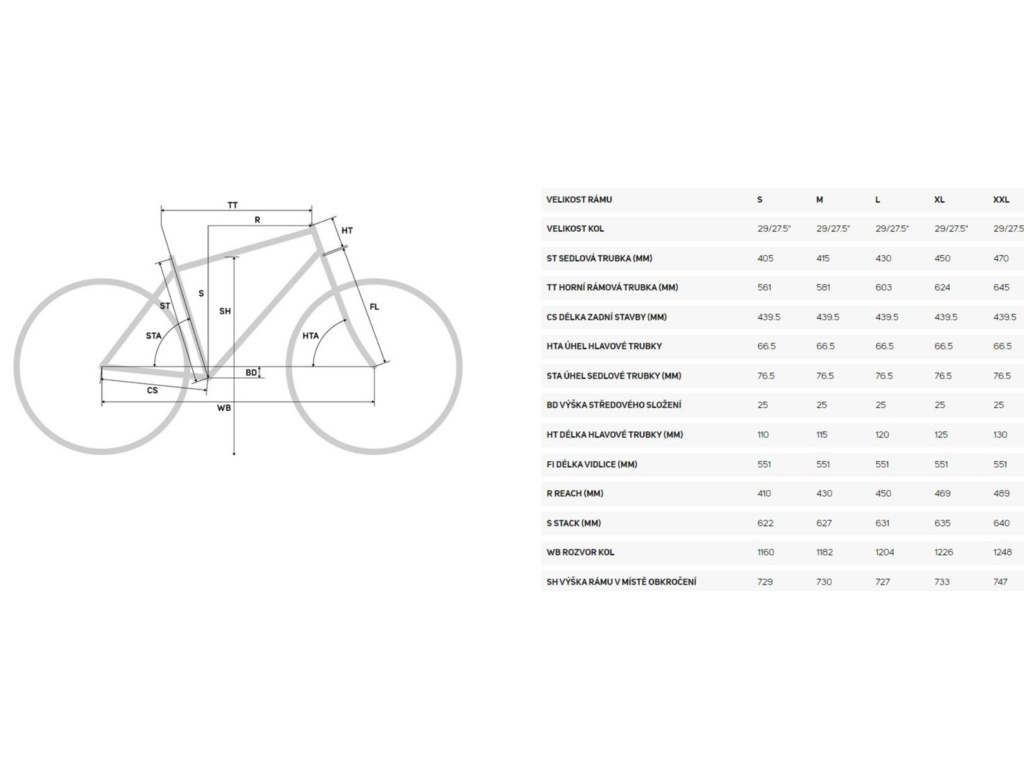
Task: Click the TT label on the bike diagram
Action: point(232,204)
